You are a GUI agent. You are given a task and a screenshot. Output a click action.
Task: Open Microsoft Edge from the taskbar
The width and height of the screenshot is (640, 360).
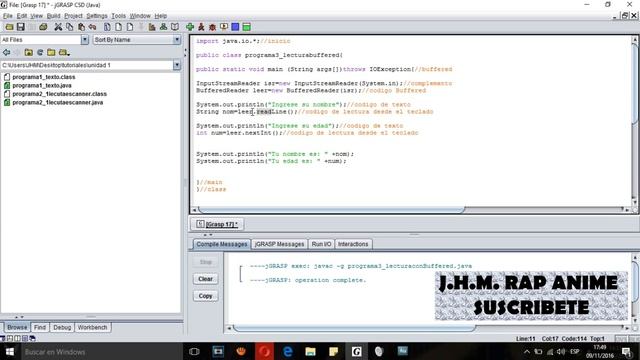[x=287, y=351]
